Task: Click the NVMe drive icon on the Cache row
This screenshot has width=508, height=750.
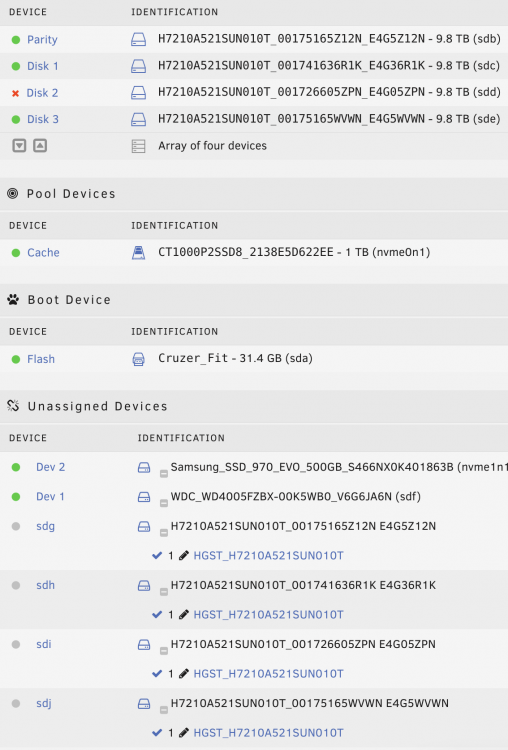Action: [x=138, y=253]
